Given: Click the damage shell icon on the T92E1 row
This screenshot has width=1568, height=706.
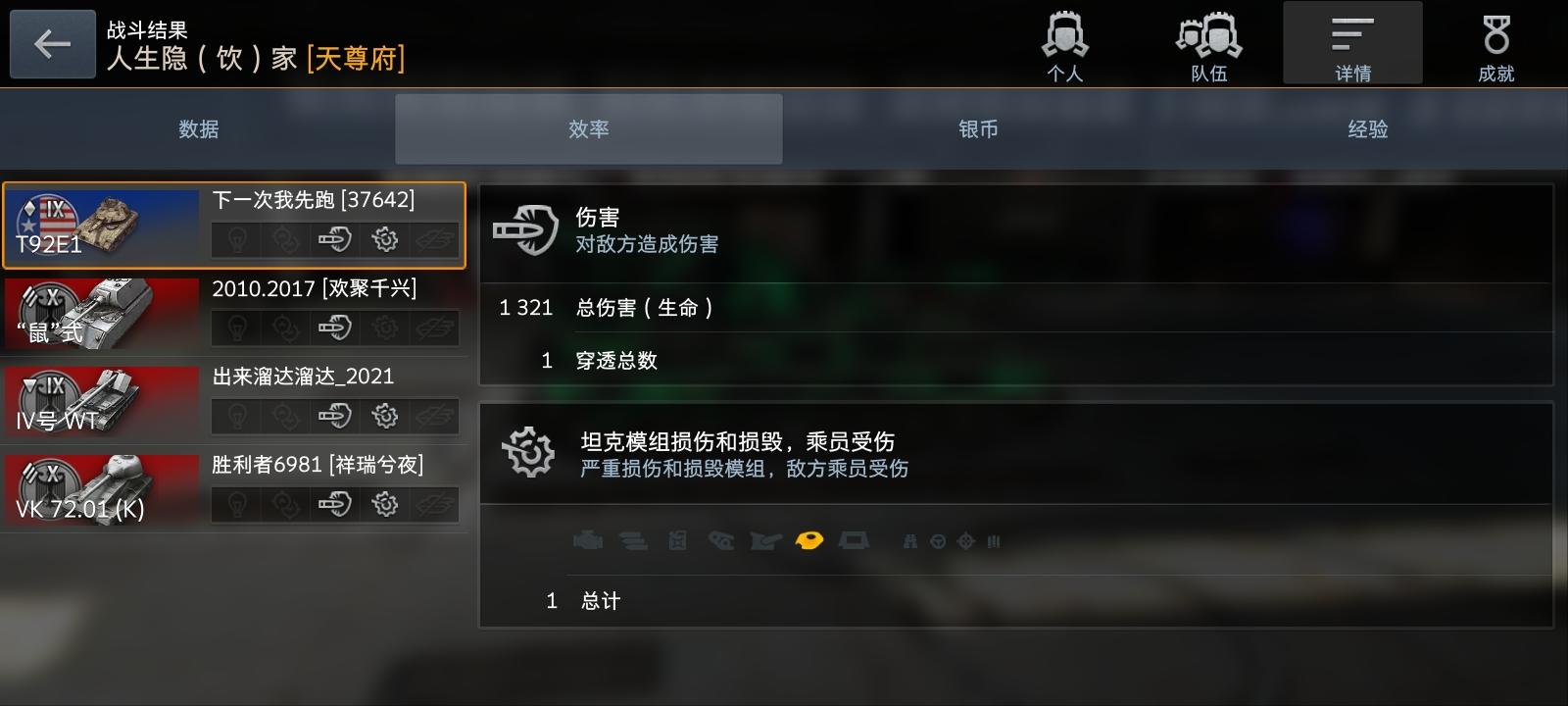Looking at the screenshot, I should tap(334, 239).
